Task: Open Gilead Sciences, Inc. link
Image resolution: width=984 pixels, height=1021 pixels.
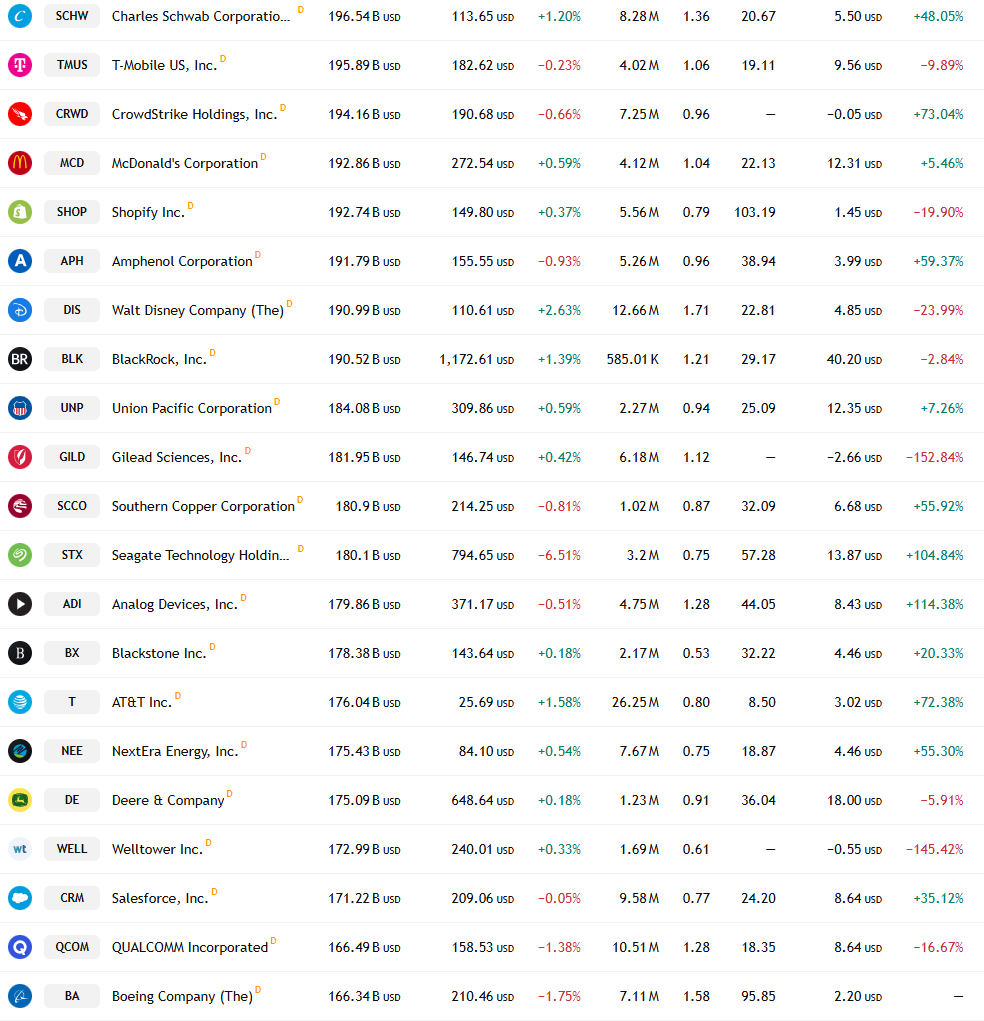Action: tap(176, 457)
